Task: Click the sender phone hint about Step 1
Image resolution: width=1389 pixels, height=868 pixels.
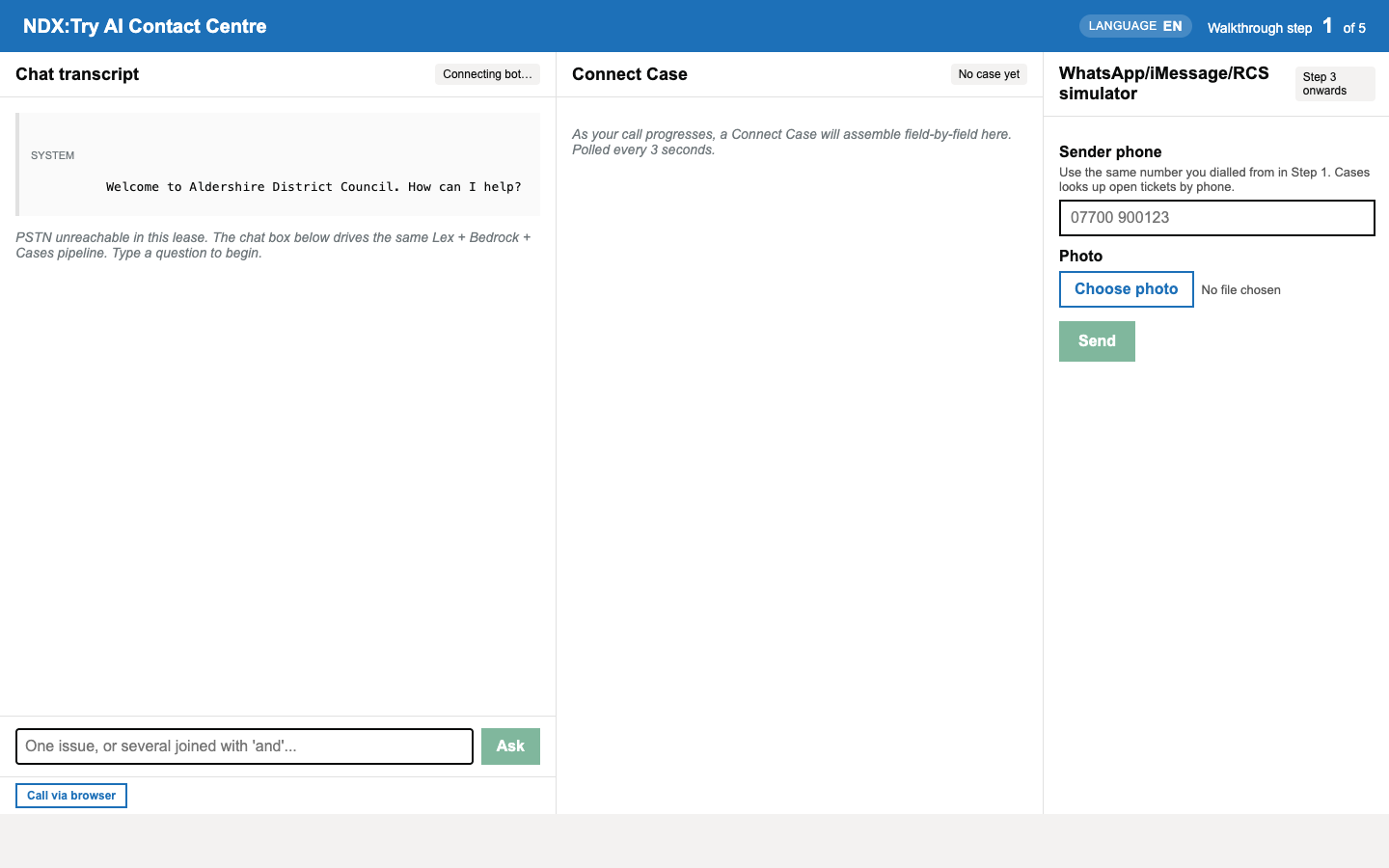Action: pyautogui.click(x=1214, y=179)
